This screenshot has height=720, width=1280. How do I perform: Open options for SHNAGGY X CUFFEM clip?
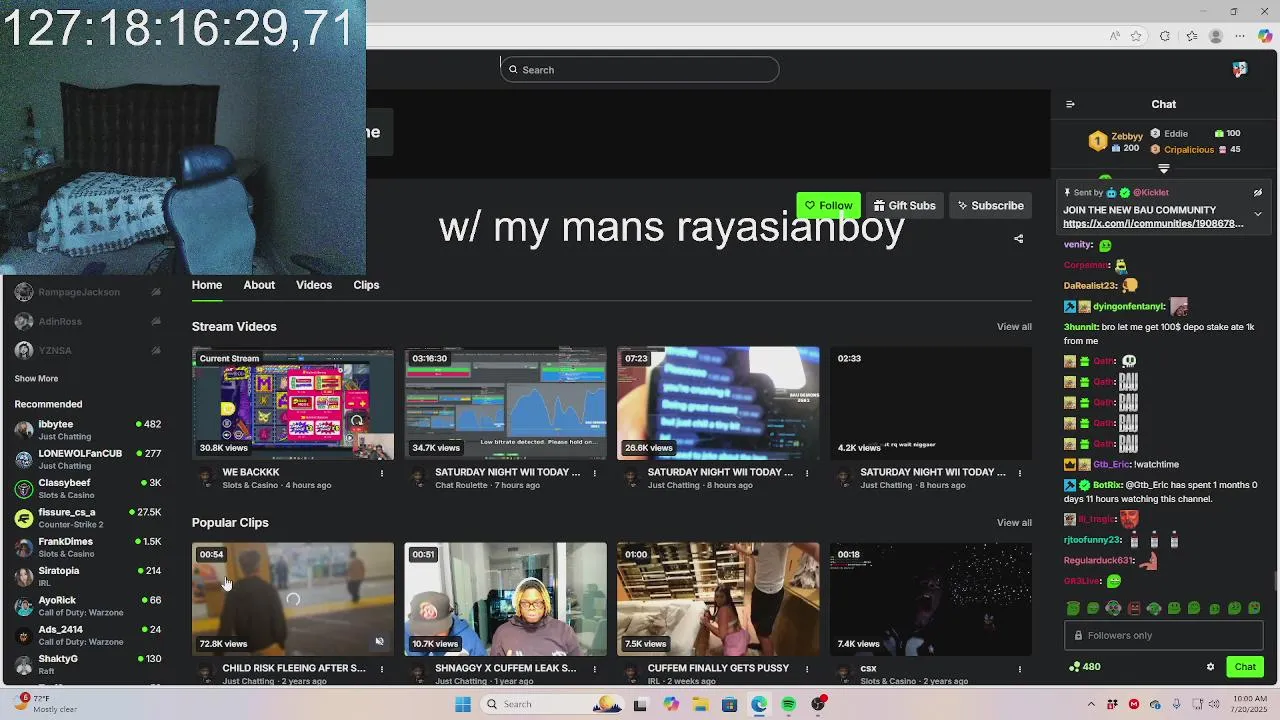pyautogui.click(x=594, y=669)
